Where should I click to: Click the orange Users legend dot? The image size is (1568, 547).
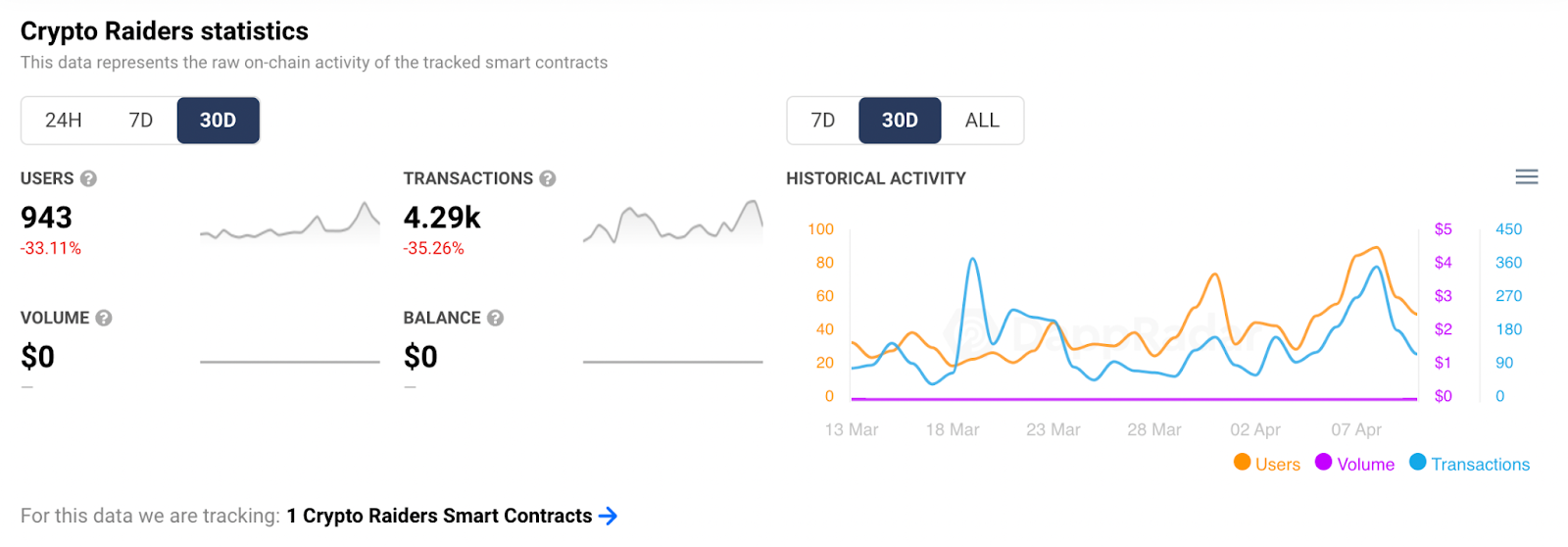[x=1243, y=463]
